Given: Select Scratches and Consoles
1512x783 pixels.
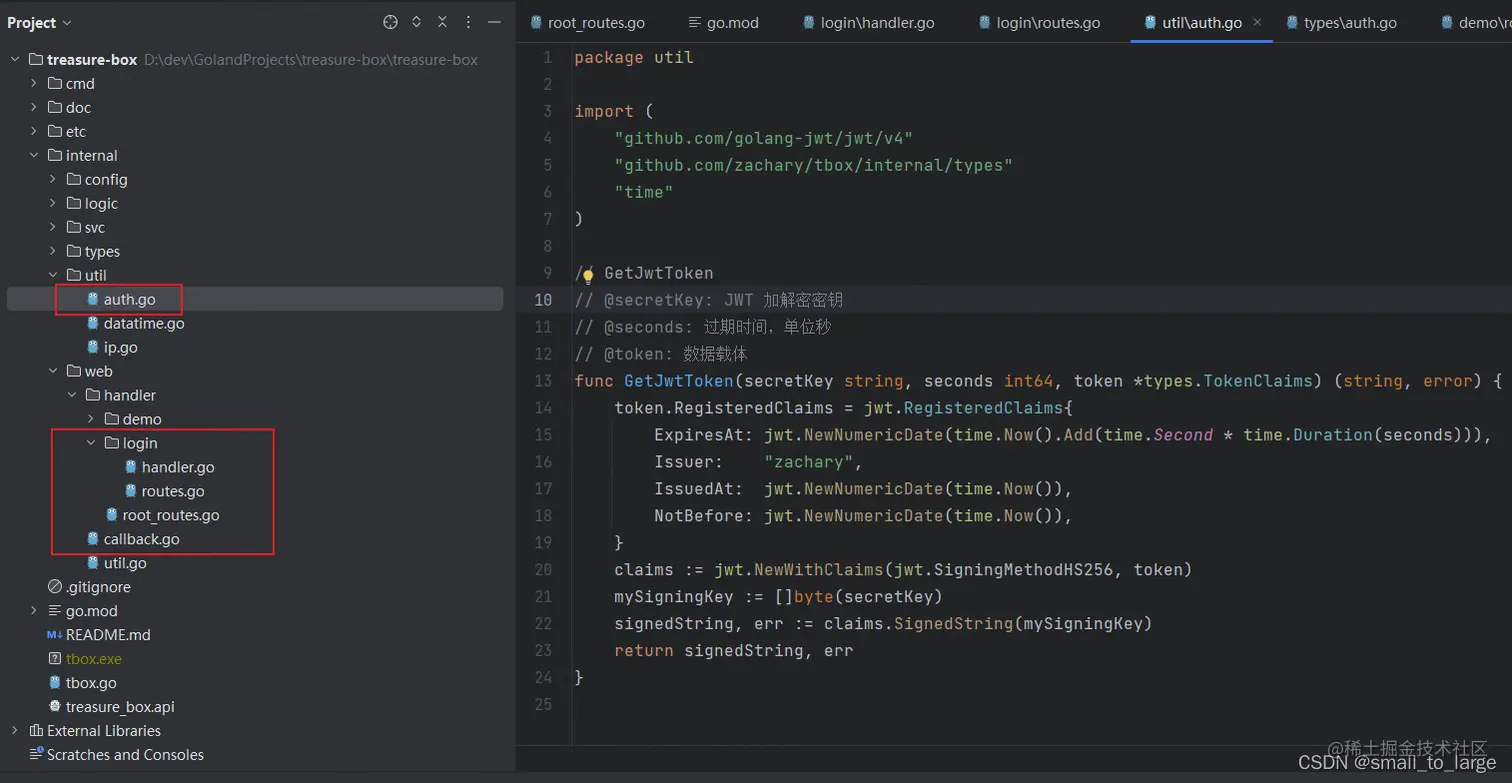Looking at the screenshot, I should pyautogui.click(x=125, y=755).
